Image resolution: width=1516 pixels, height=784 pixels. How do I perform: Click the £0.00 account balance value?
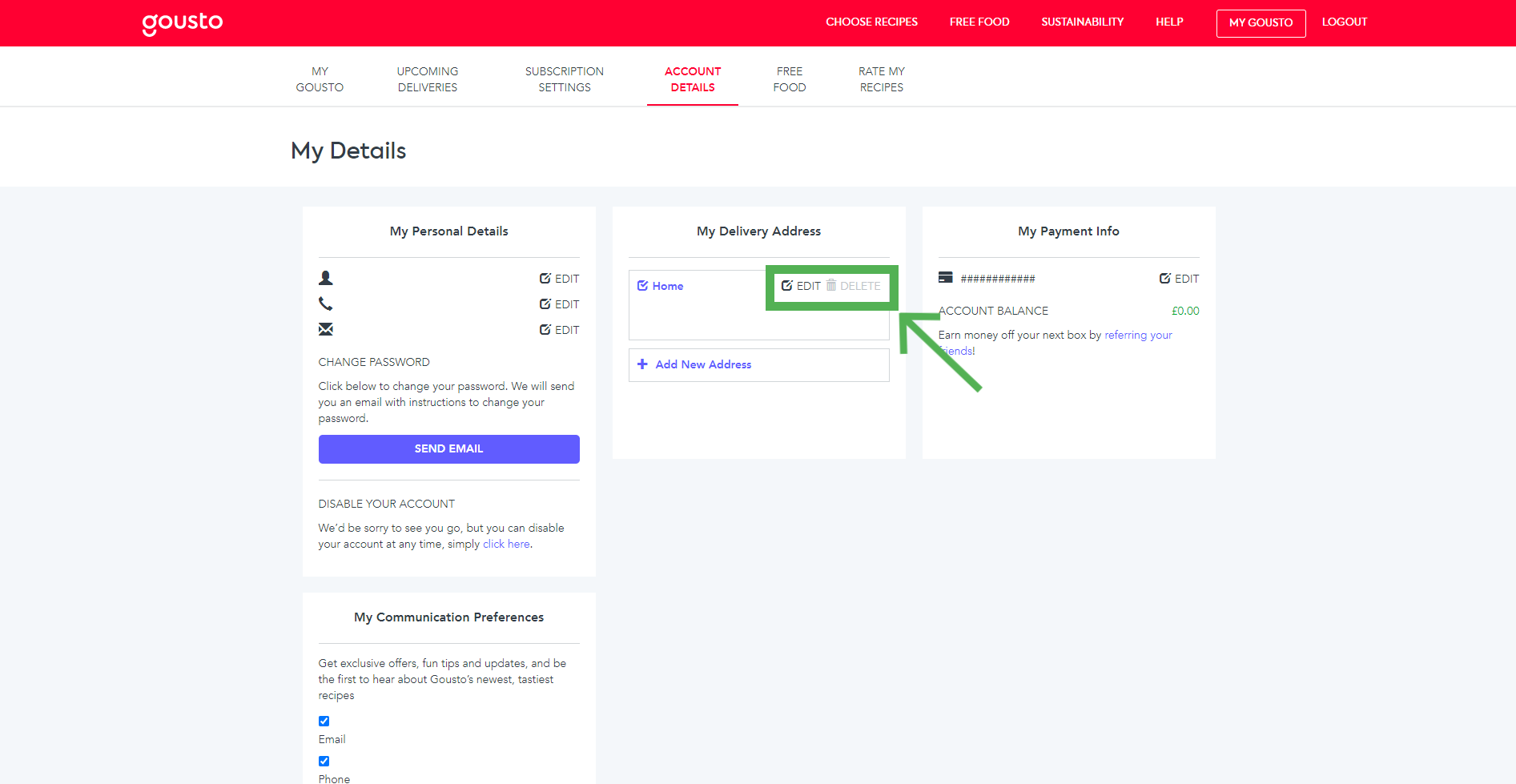(x=1185, y=311)
